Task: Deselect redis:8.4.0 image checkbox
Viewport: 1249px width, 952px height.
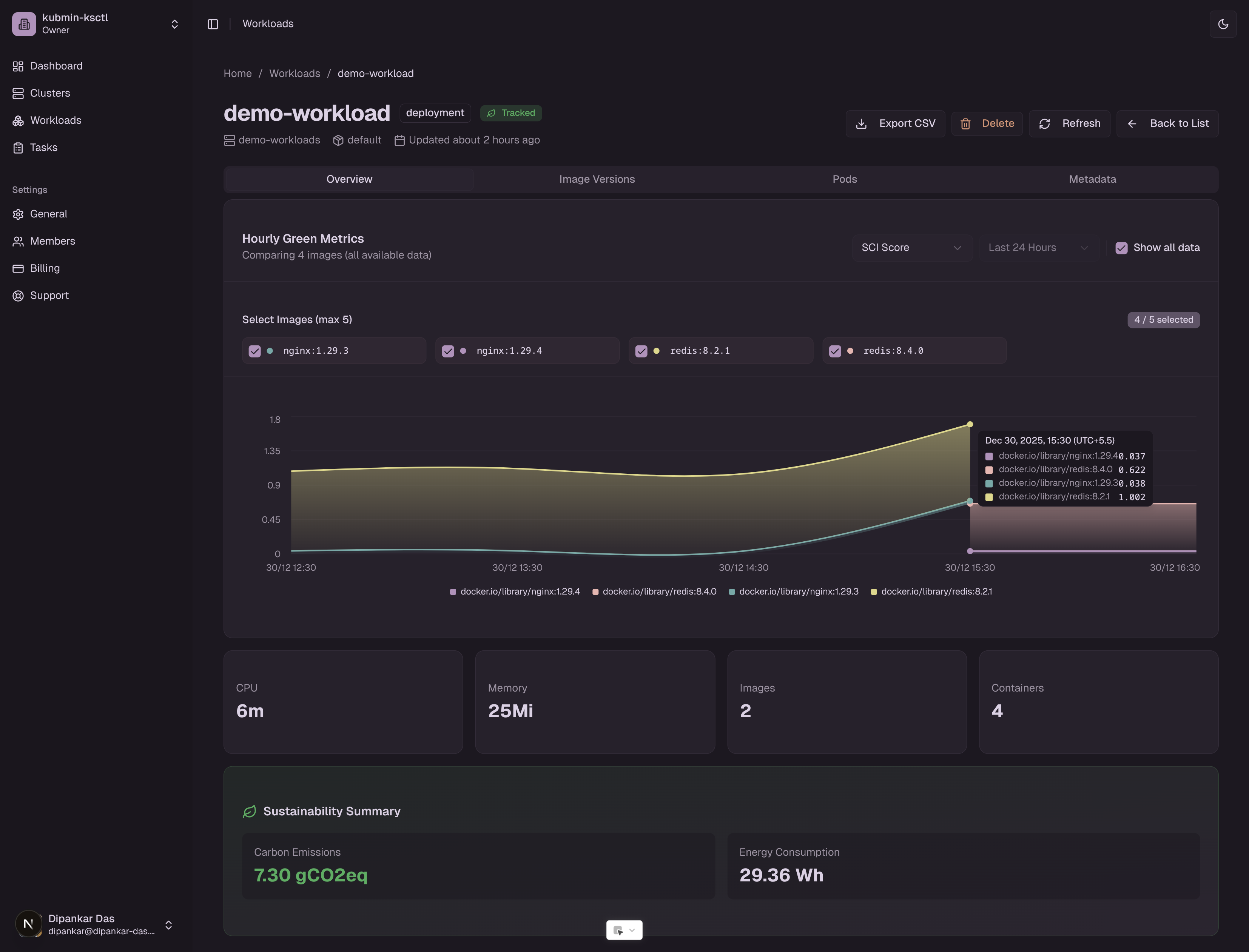Action: pos(835,351)
